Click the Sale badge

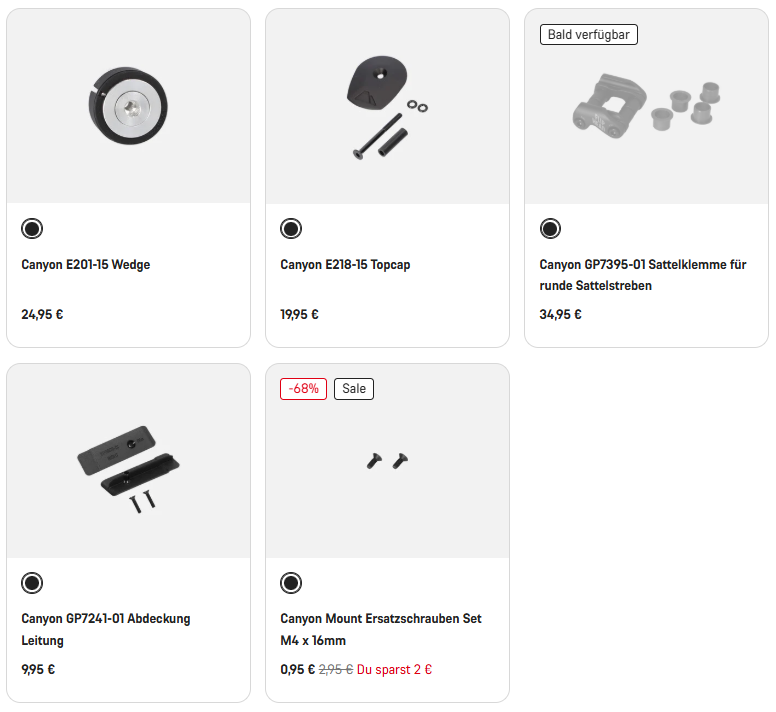(354, 389)
